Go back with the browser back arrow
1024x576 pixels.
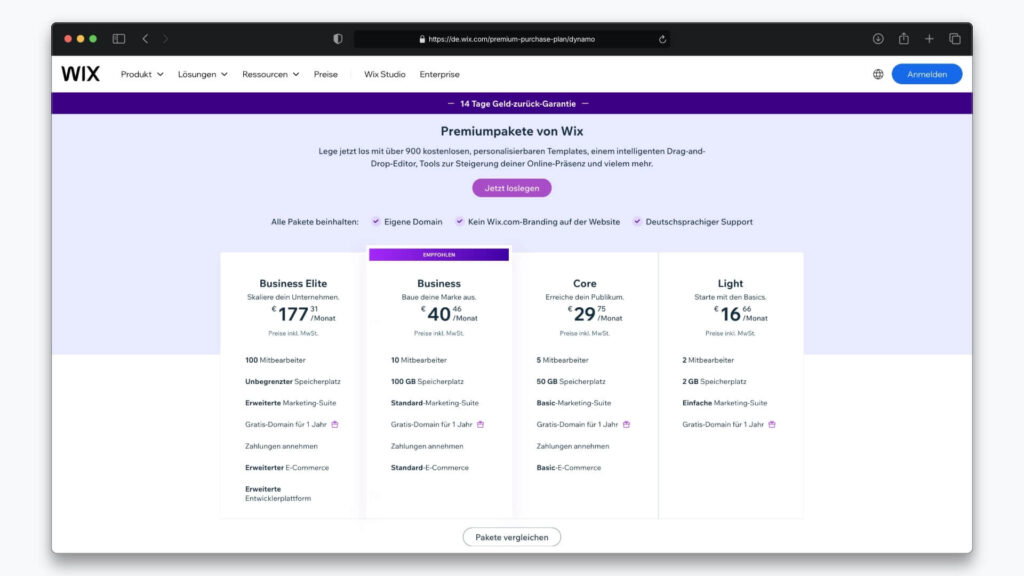(145, 39)
